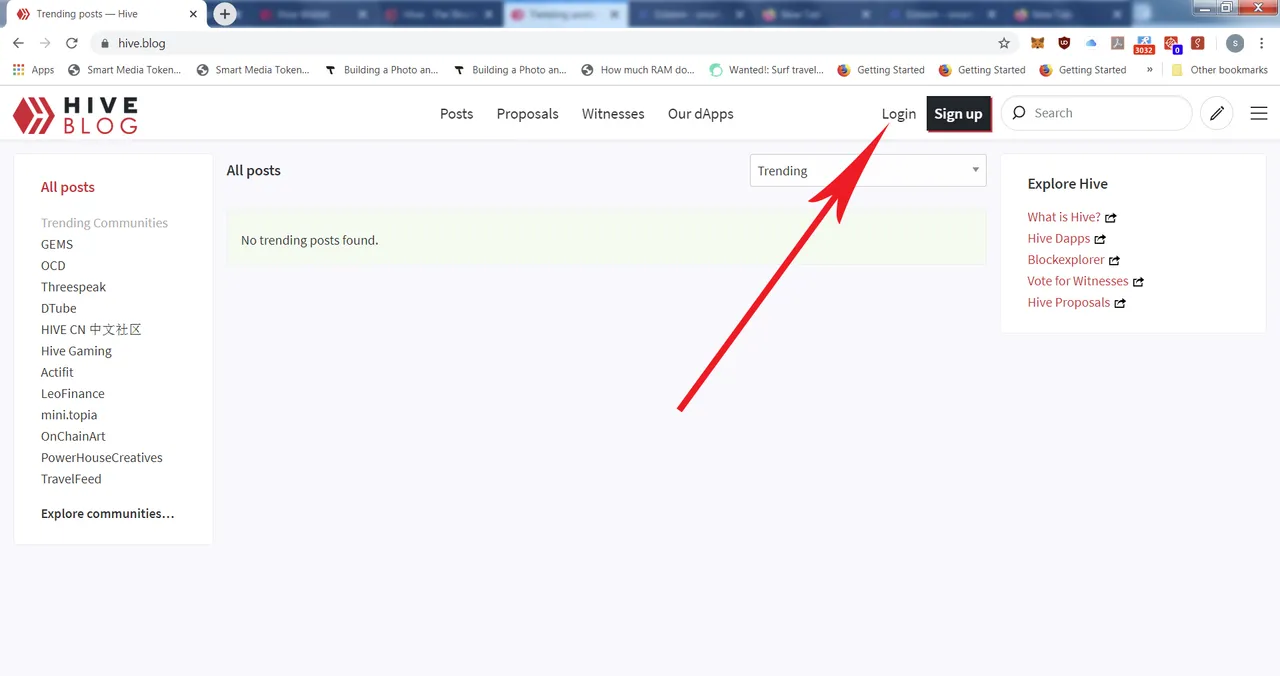Expand the Trending sort dropdown
This screenshot has width=1280, height=676.
(x=868, y=171)
